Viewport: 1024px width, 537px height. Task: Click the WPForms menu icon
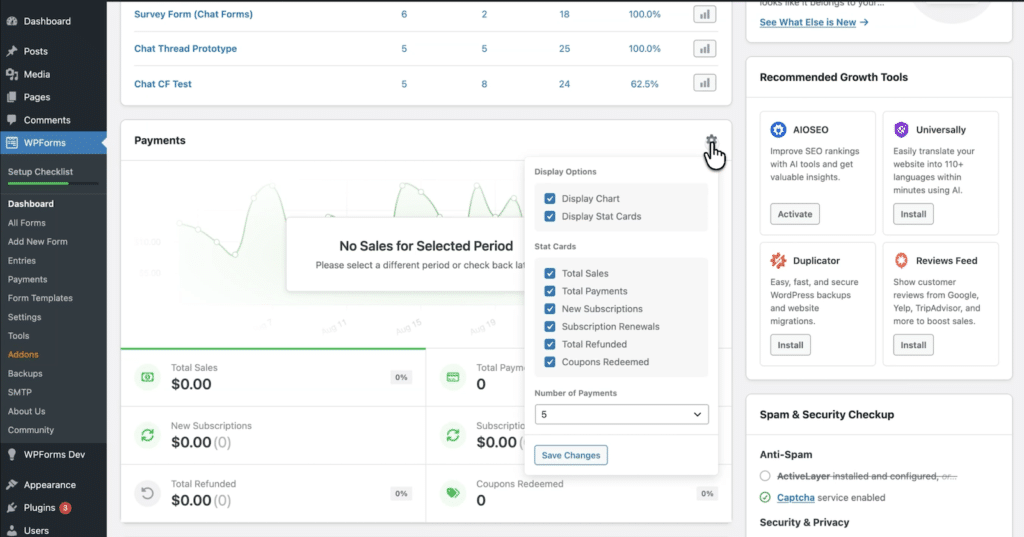[x=12, y=142]
